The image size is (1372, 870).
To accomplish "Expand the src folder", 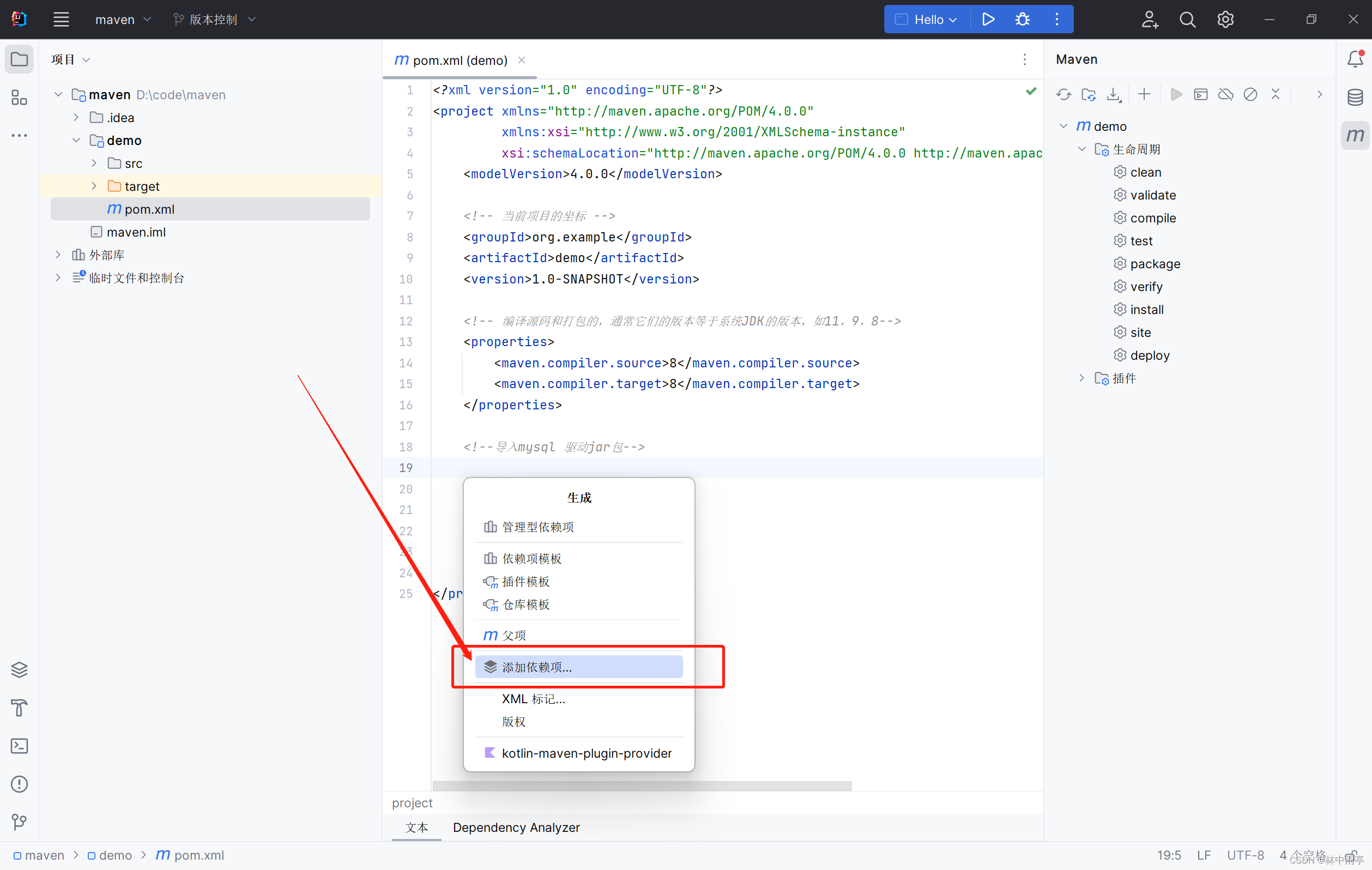I will coord(95,164).
